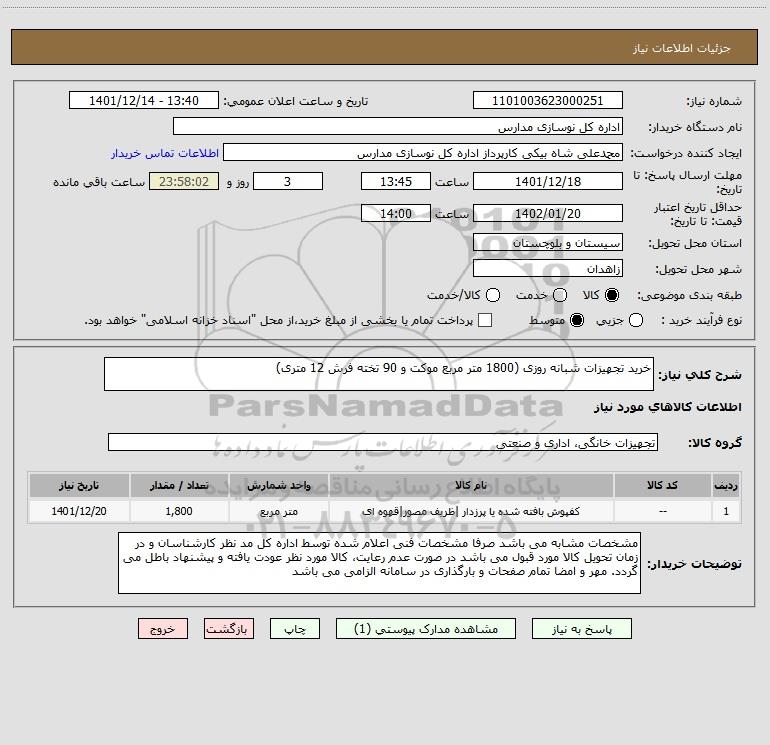Click the unit cell متر مربع
The image size is (770, 745).
278,511
